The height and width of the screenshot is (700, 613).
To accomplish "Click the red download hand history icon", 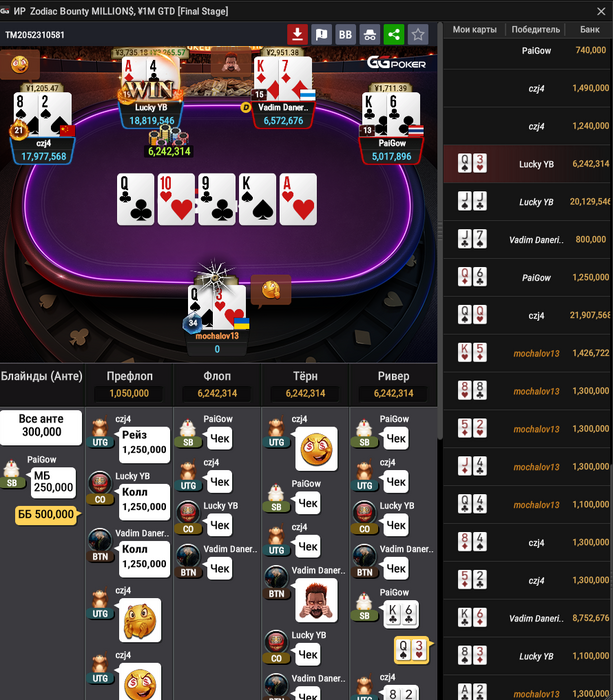I will [297, 34].
